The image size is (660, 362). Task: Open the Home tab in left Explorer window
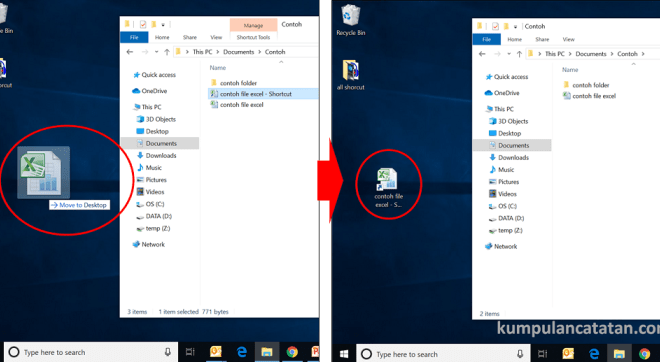point(162,37)
